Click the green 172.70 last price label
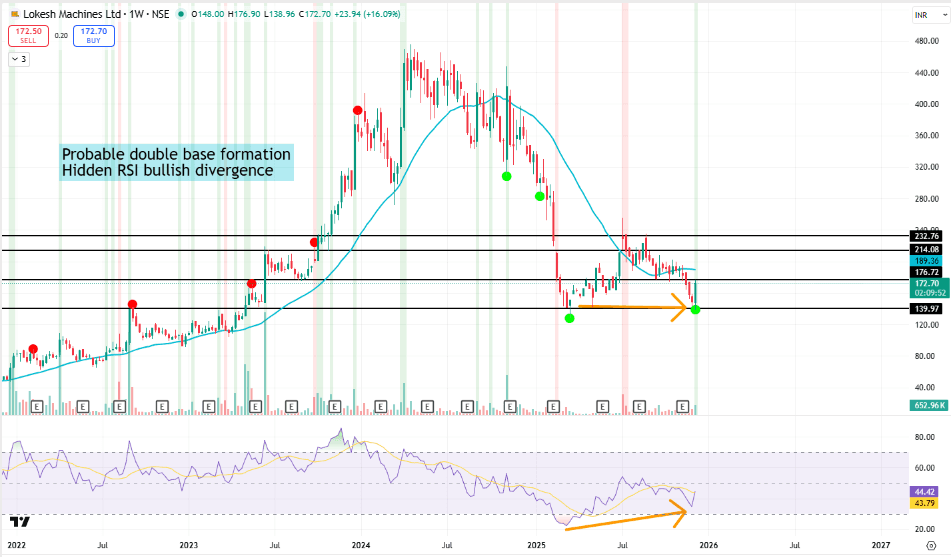This screenshot has height=557, width=951. [x=927, y=283]
